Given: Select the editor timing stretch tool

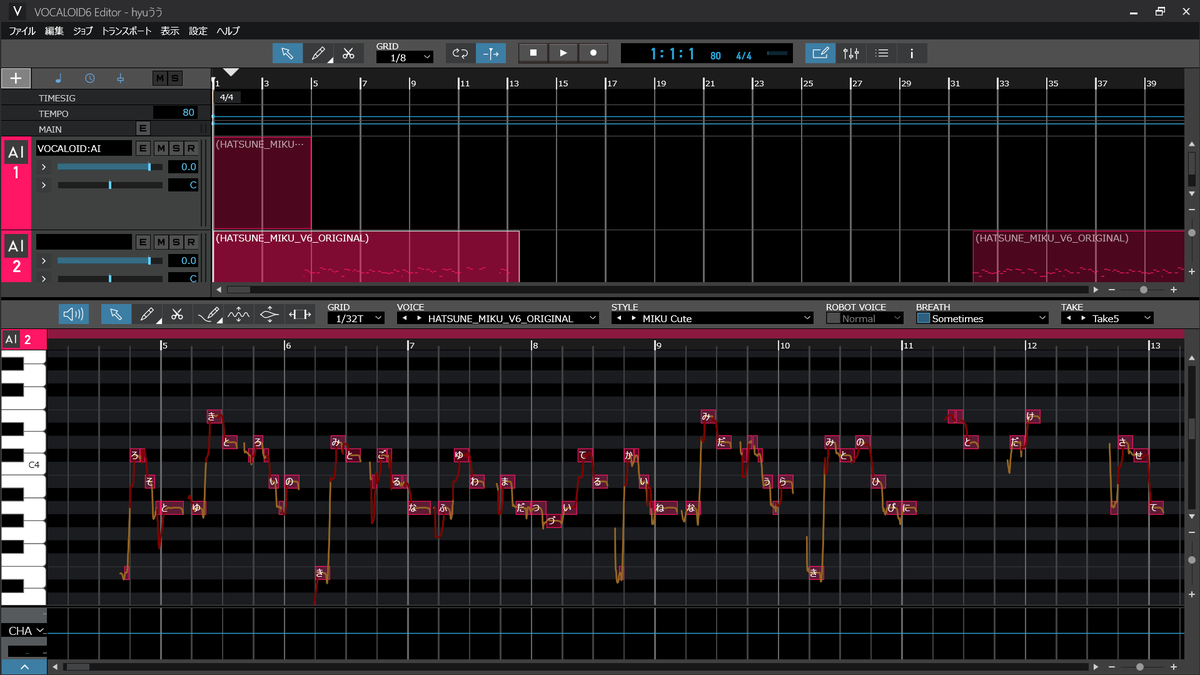Looking at the screenshot, I should (299, 314).
